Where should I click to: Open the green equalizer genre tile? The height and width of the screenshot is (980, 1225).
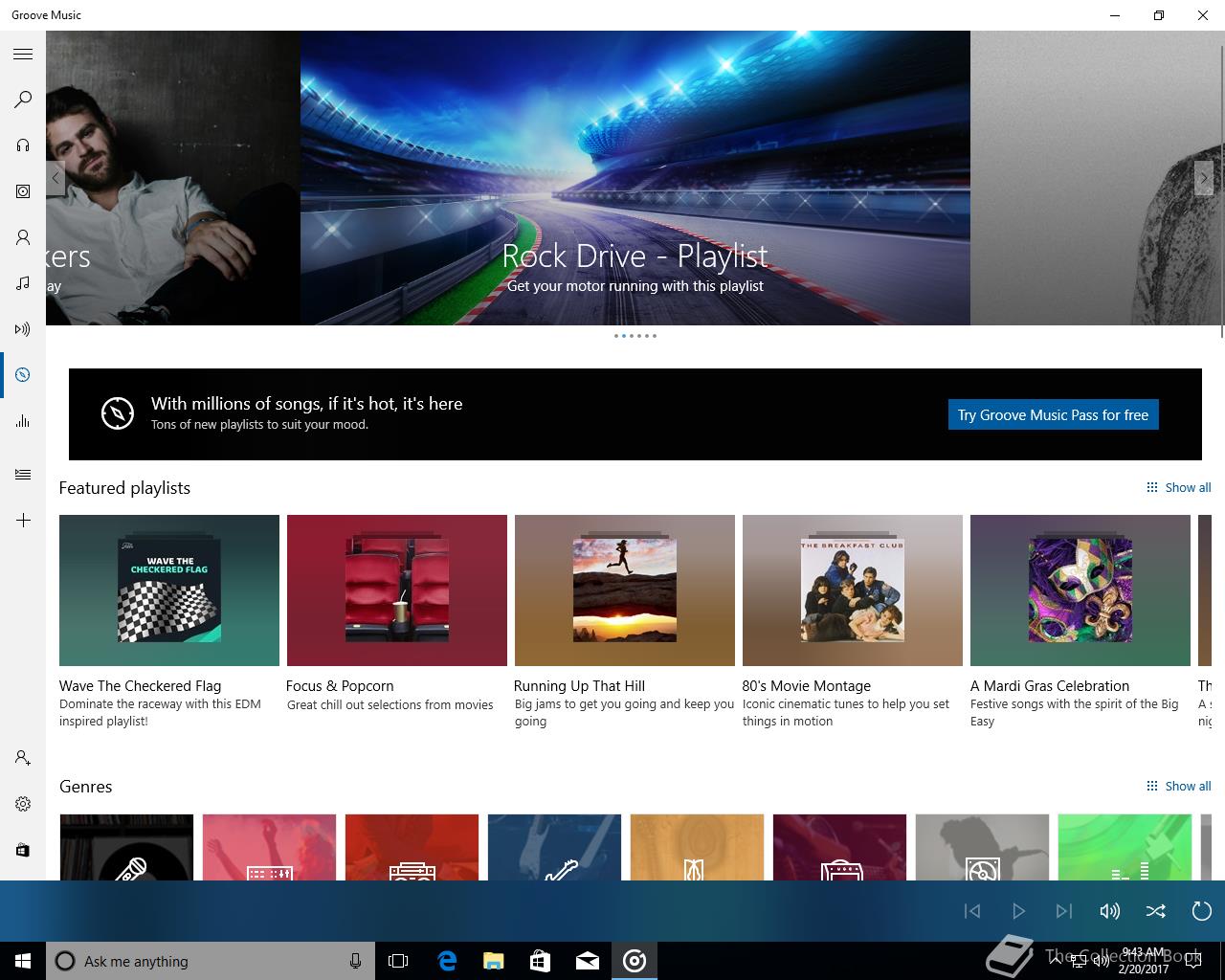(x=1125, y=847)
